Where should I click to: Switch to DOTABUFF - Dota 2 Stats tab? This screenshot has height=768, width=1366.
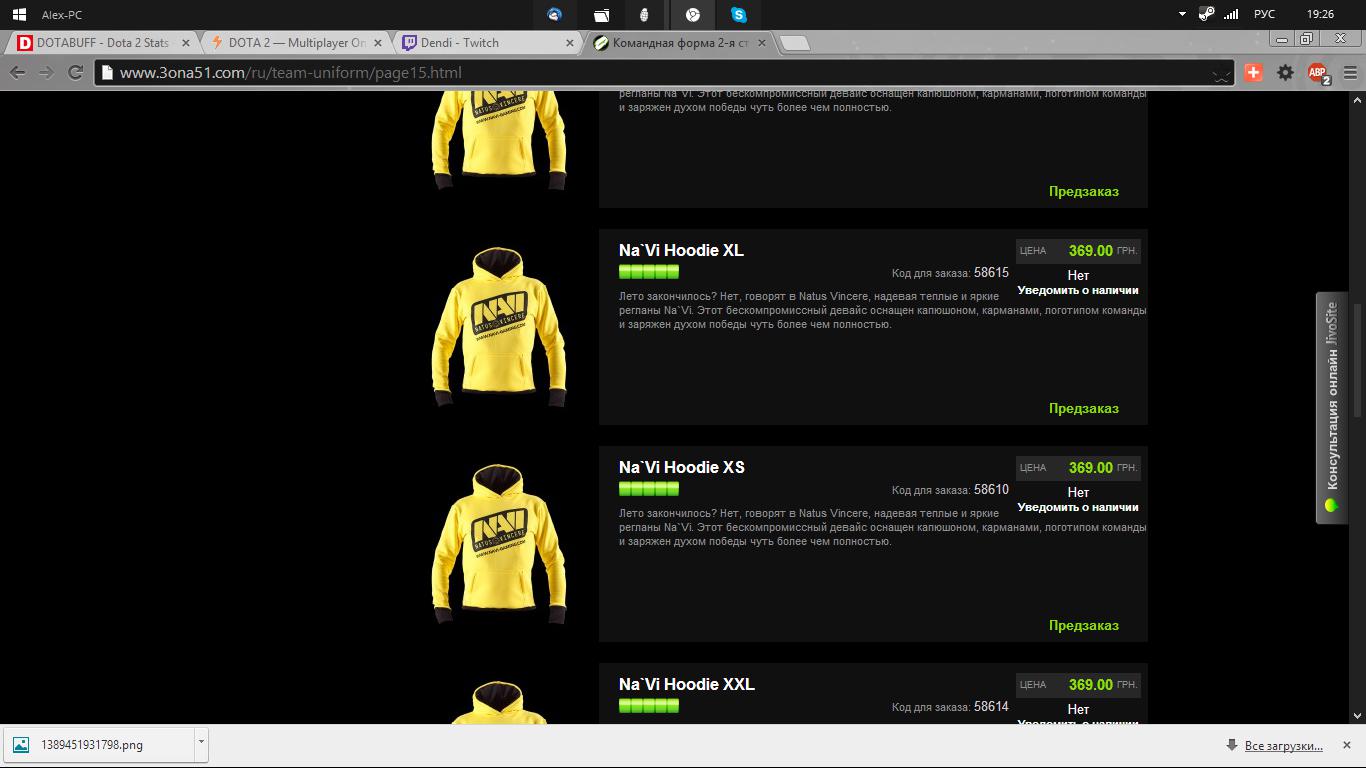pyautogui.click(x=102, y=43)
